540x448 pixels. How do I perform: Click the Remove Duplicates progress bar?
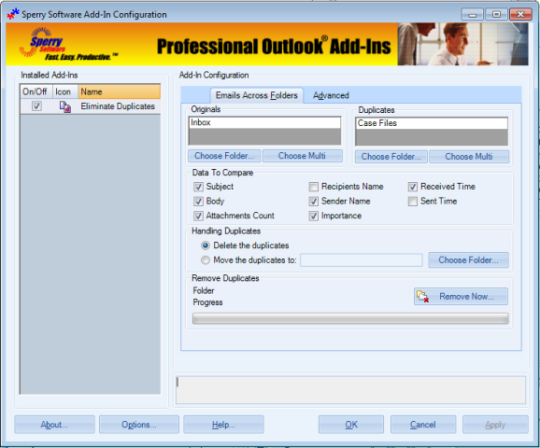point(350,319)
